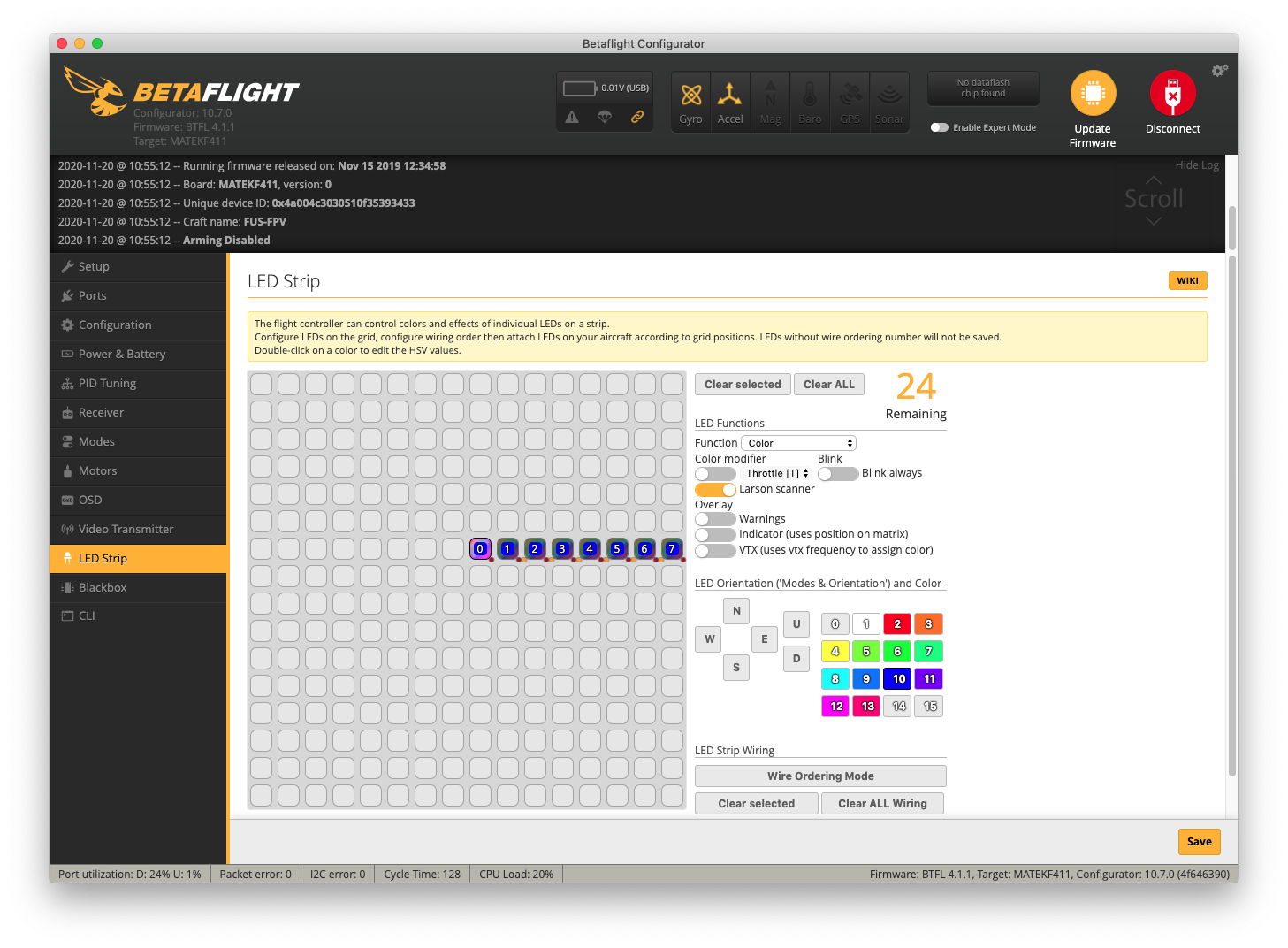Select cyan color swatch 8
The image size is (1288, 948).
(x=835, y=679)
